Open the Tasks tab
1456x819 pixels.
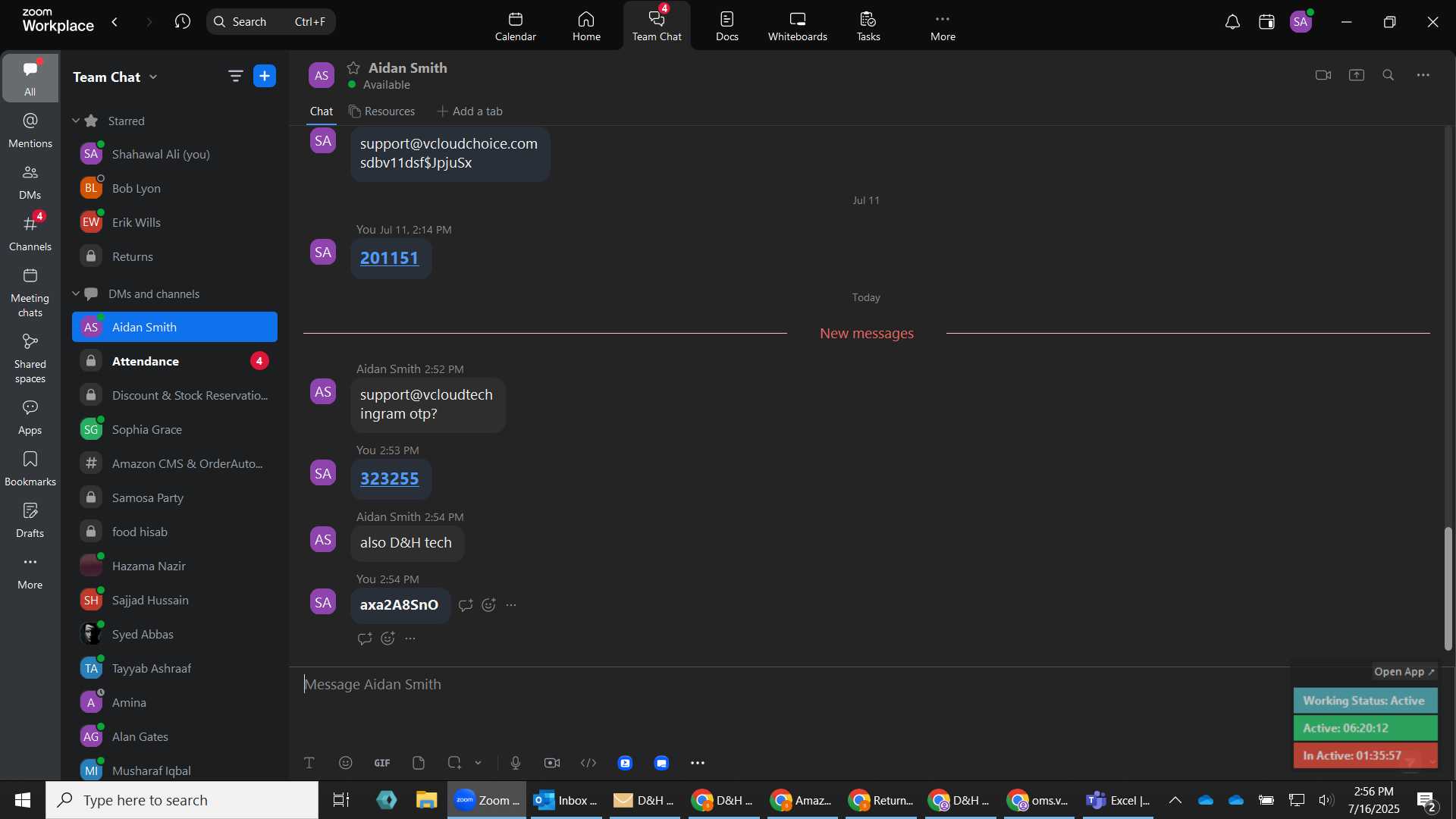coord(868,26)
